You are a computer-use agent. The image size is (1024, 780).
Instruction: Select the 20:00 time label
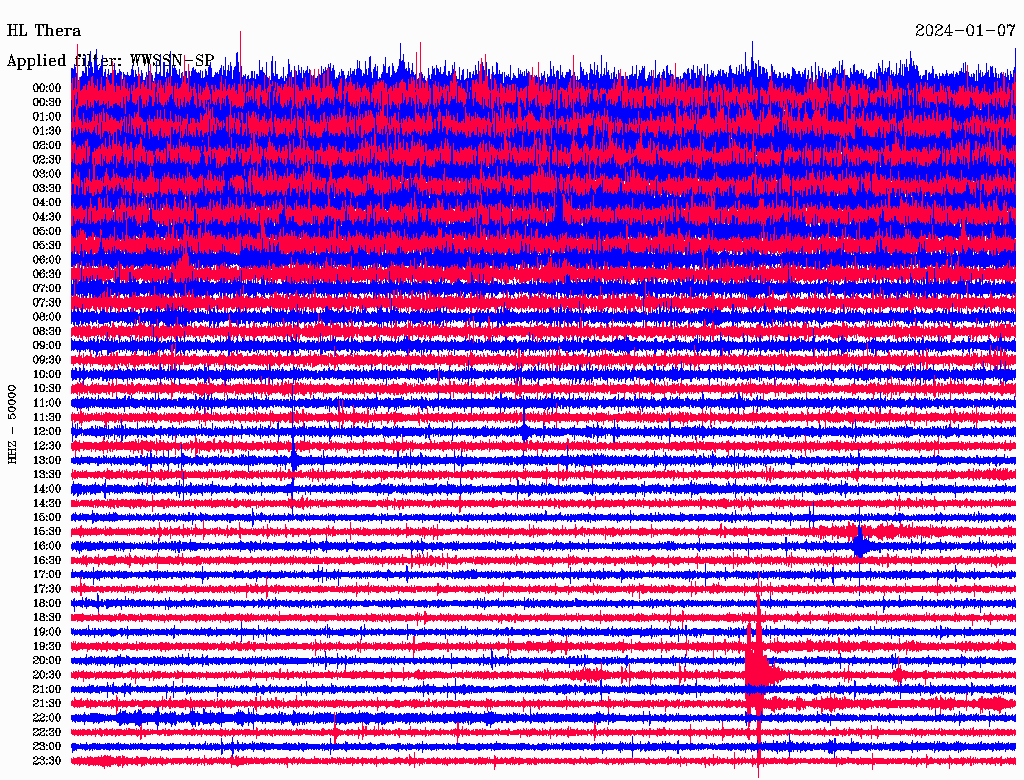click(47, 661)
